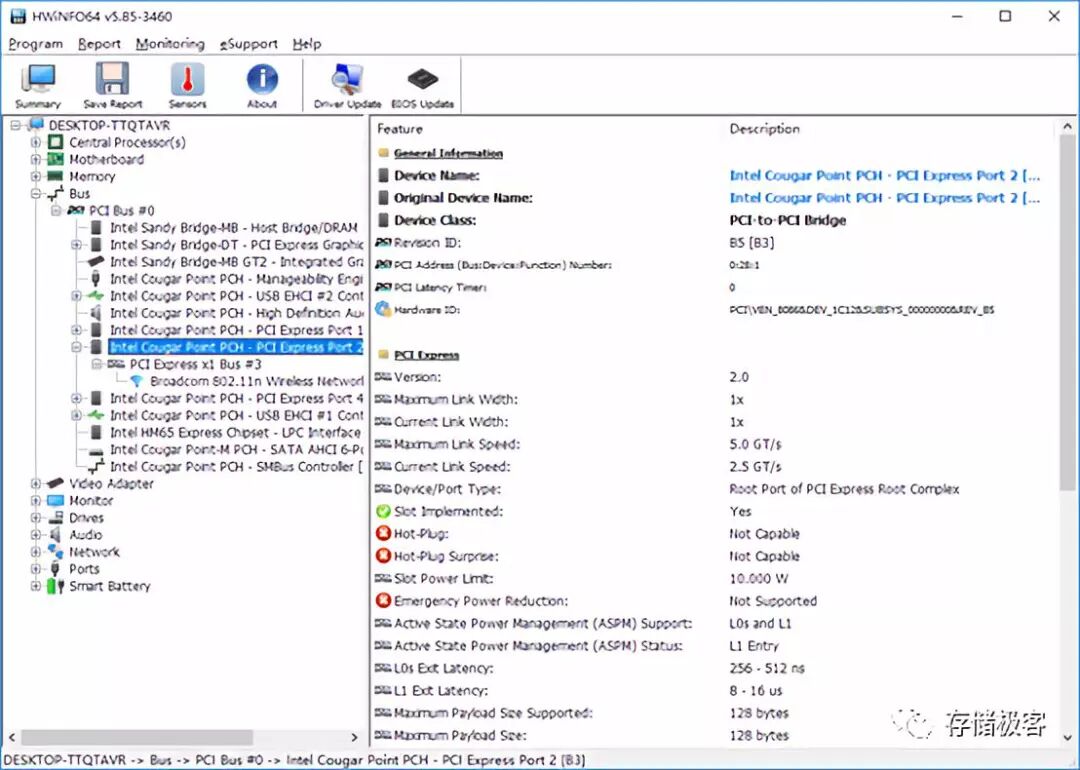Image resolution: width=1080 pixels, height=770 pixels.
Task: Click the Description column header
Action: pos(765,129)
